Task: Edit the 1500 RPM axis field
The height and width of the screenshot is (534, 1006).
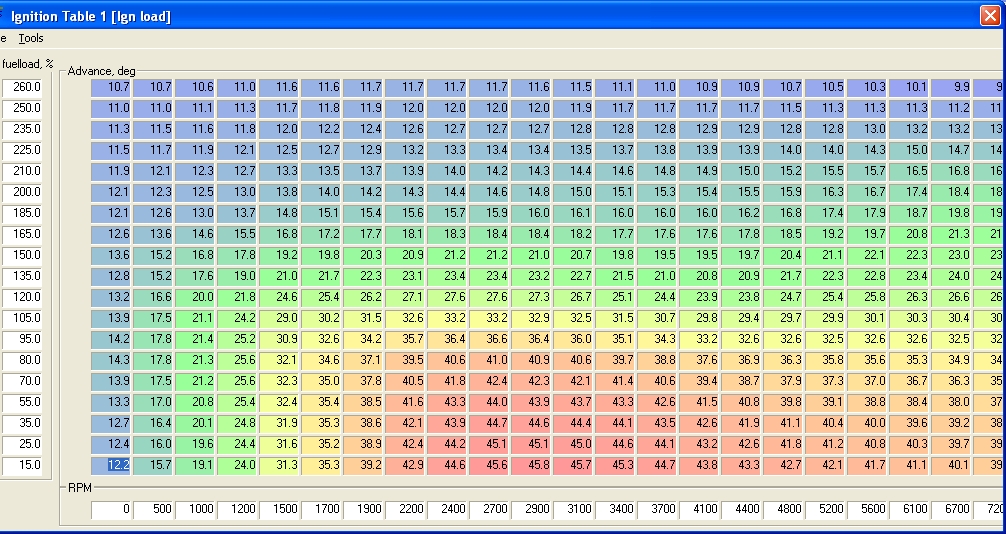Action: tap(280, 509)
